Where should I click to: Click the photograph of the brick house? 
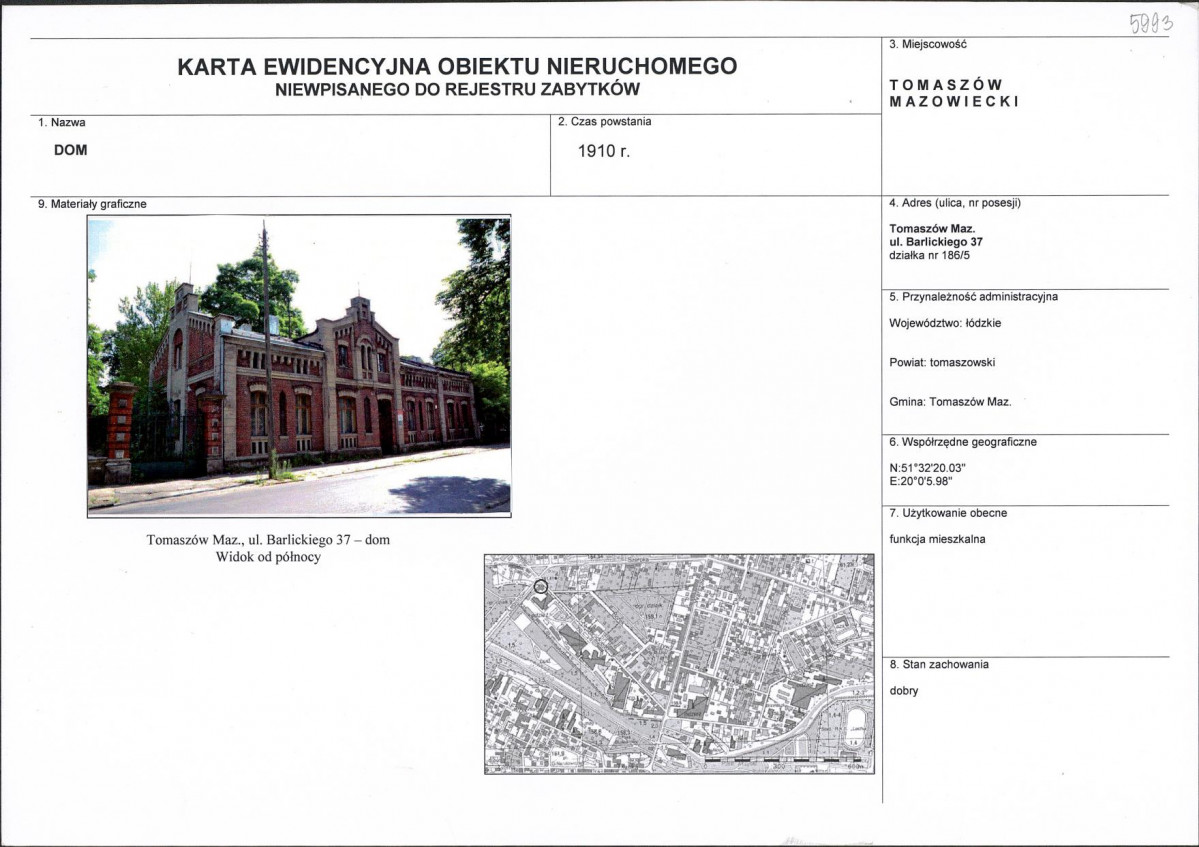tap(299, 366)
